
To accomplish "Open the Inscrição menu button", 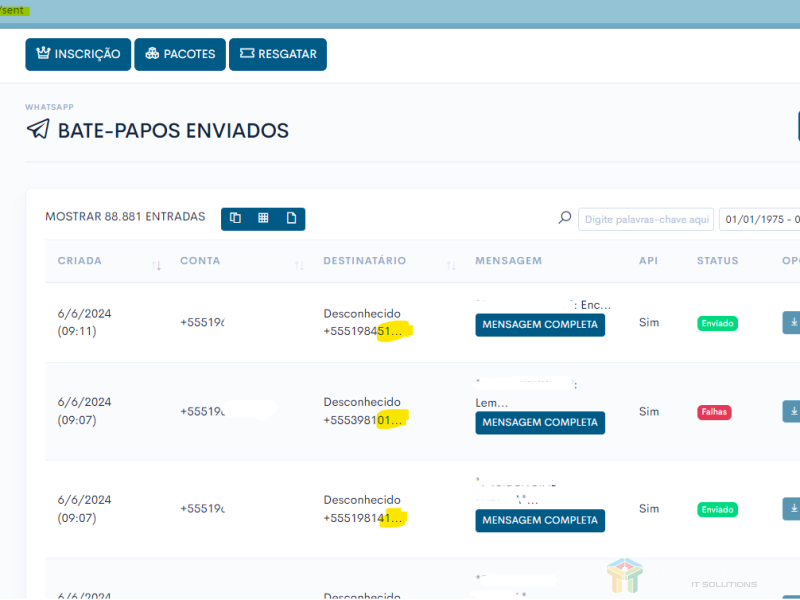I will (79, 54).
